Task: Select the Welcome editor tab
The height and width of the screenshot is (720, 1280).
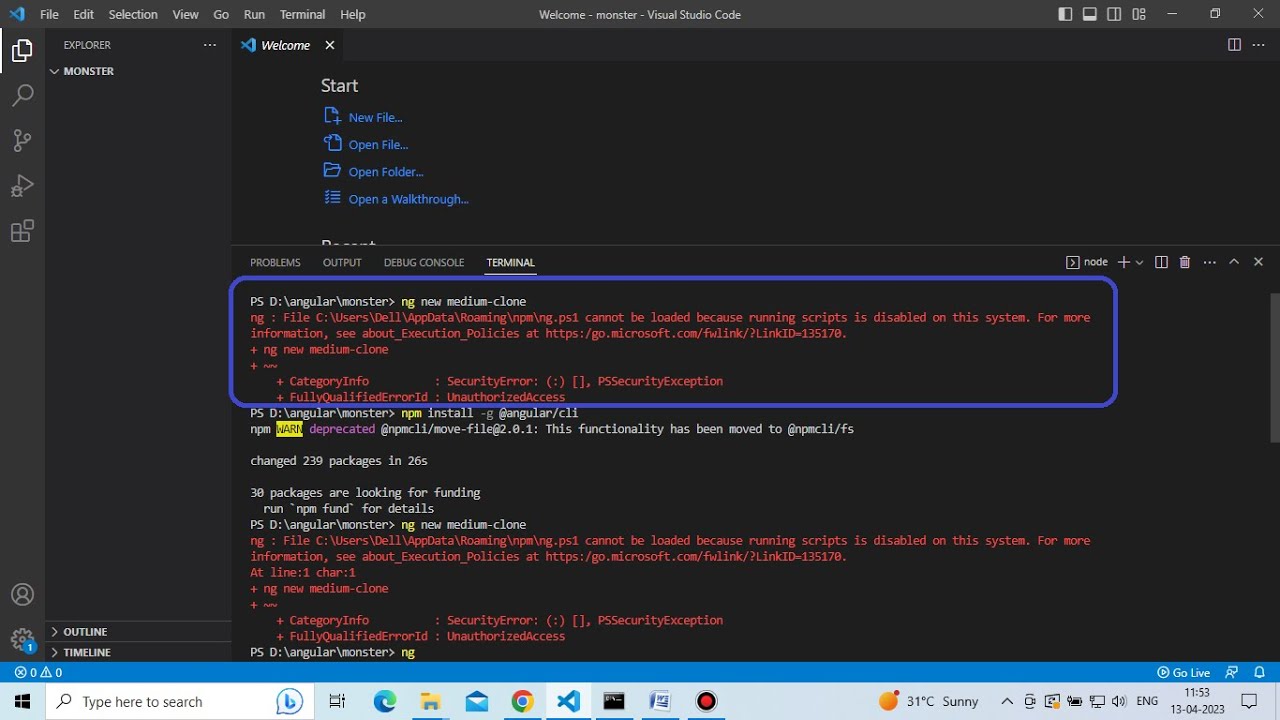Action: tap(288, 45)
